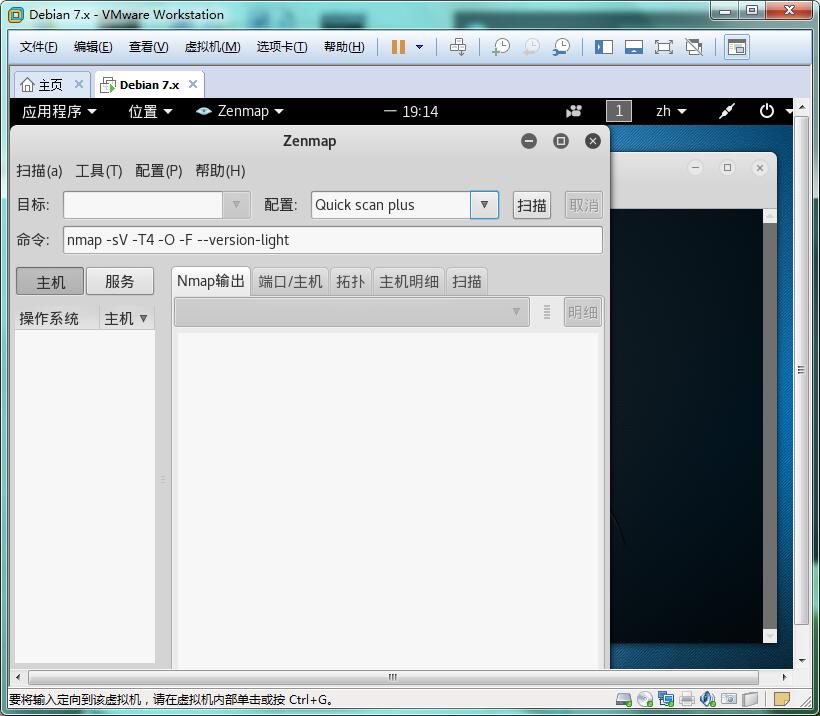
Task: Send Ctrl+Alt+Del to the virtual machine
Action: pyautogui.click(x=458, y=47)
